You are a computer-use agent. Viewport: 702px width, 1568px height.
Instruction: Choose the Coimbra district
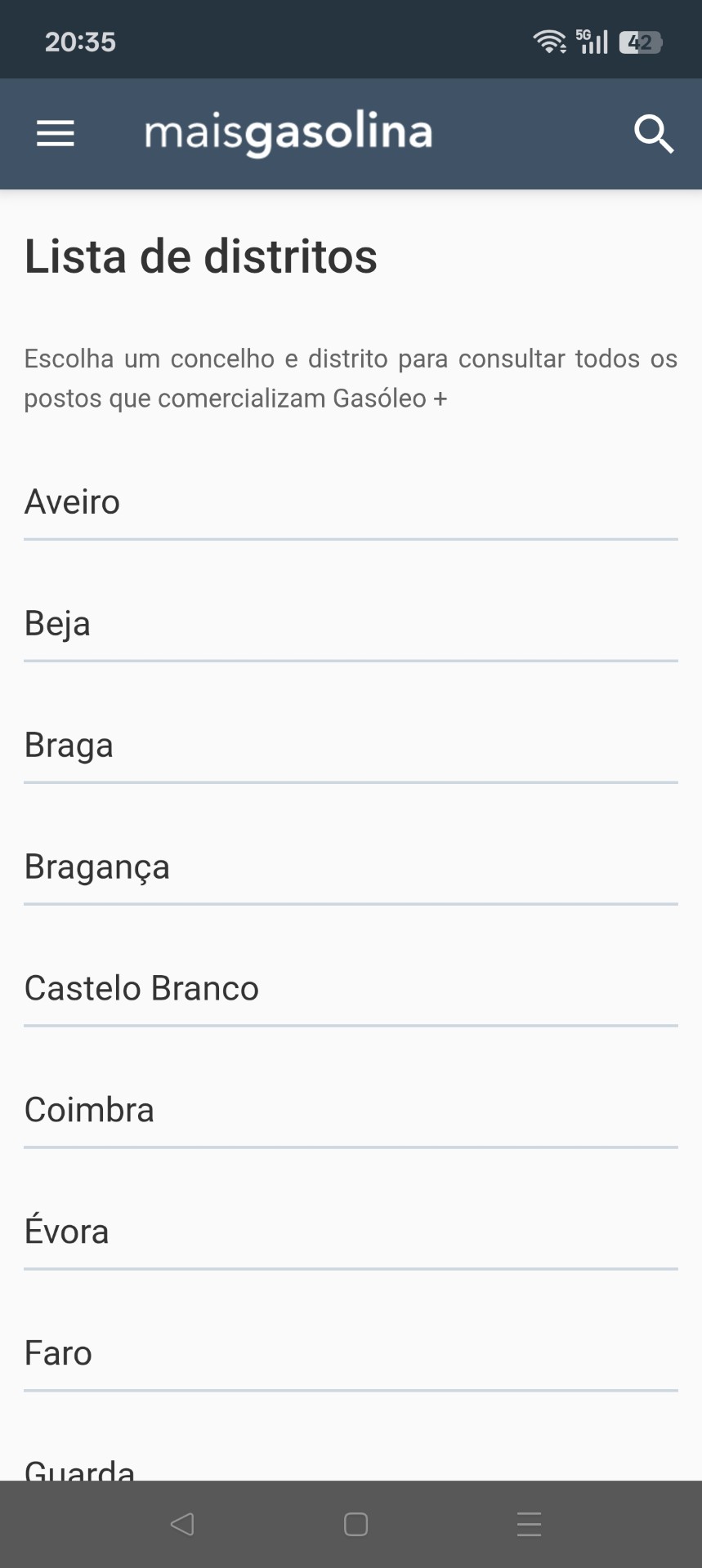[89, 1111]
